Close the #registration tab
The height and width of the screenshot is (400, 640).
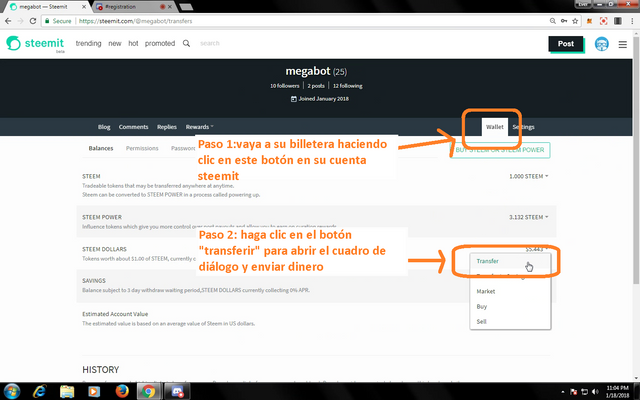(170, 7)
